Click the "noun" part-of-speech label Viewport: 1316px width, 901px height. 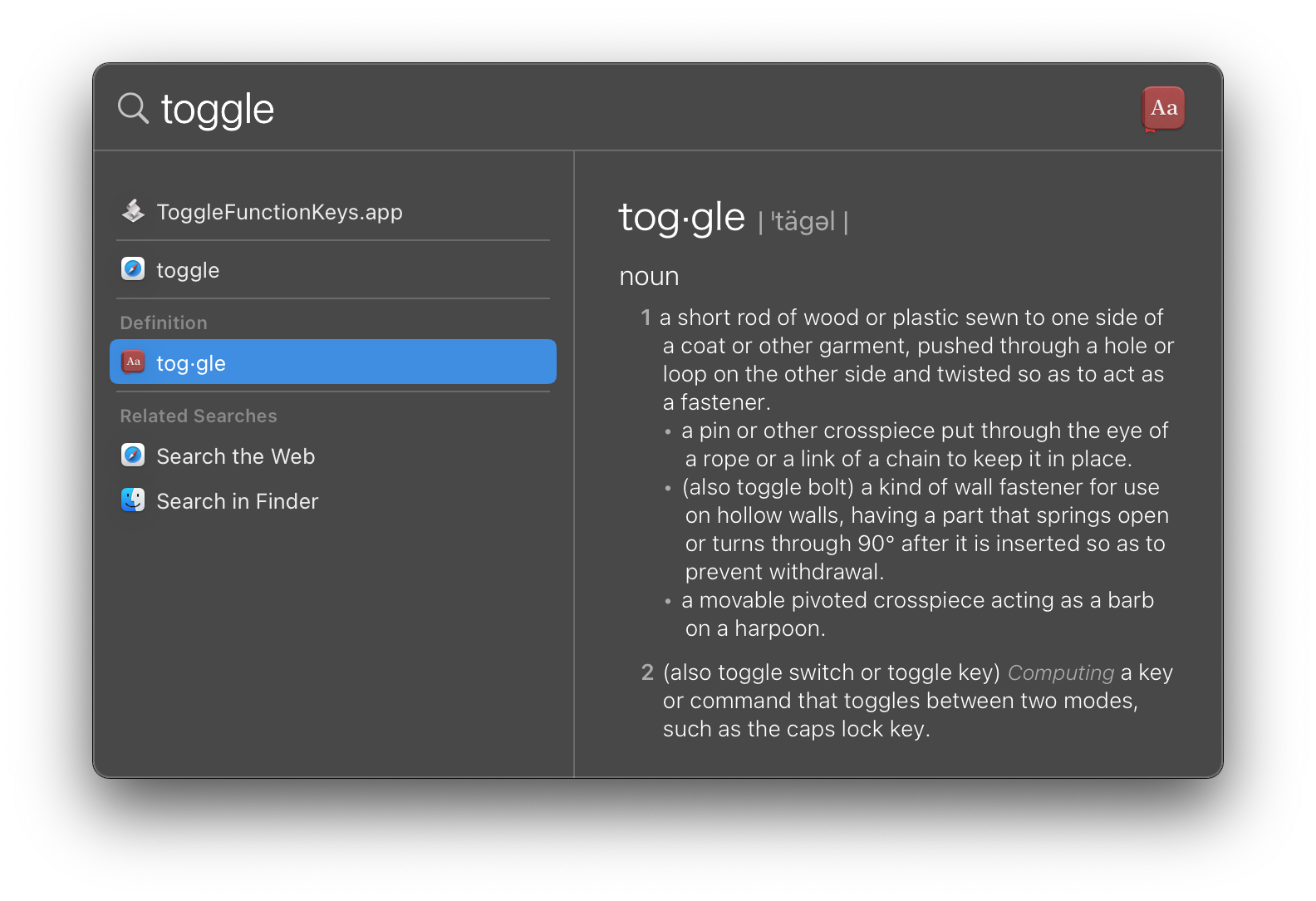tap(649, 277)
